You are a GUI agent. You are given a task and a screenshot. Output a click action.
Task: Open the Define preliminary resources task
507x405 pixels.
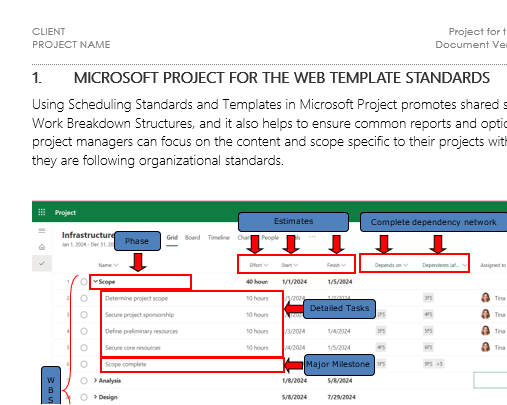[141, 331]
